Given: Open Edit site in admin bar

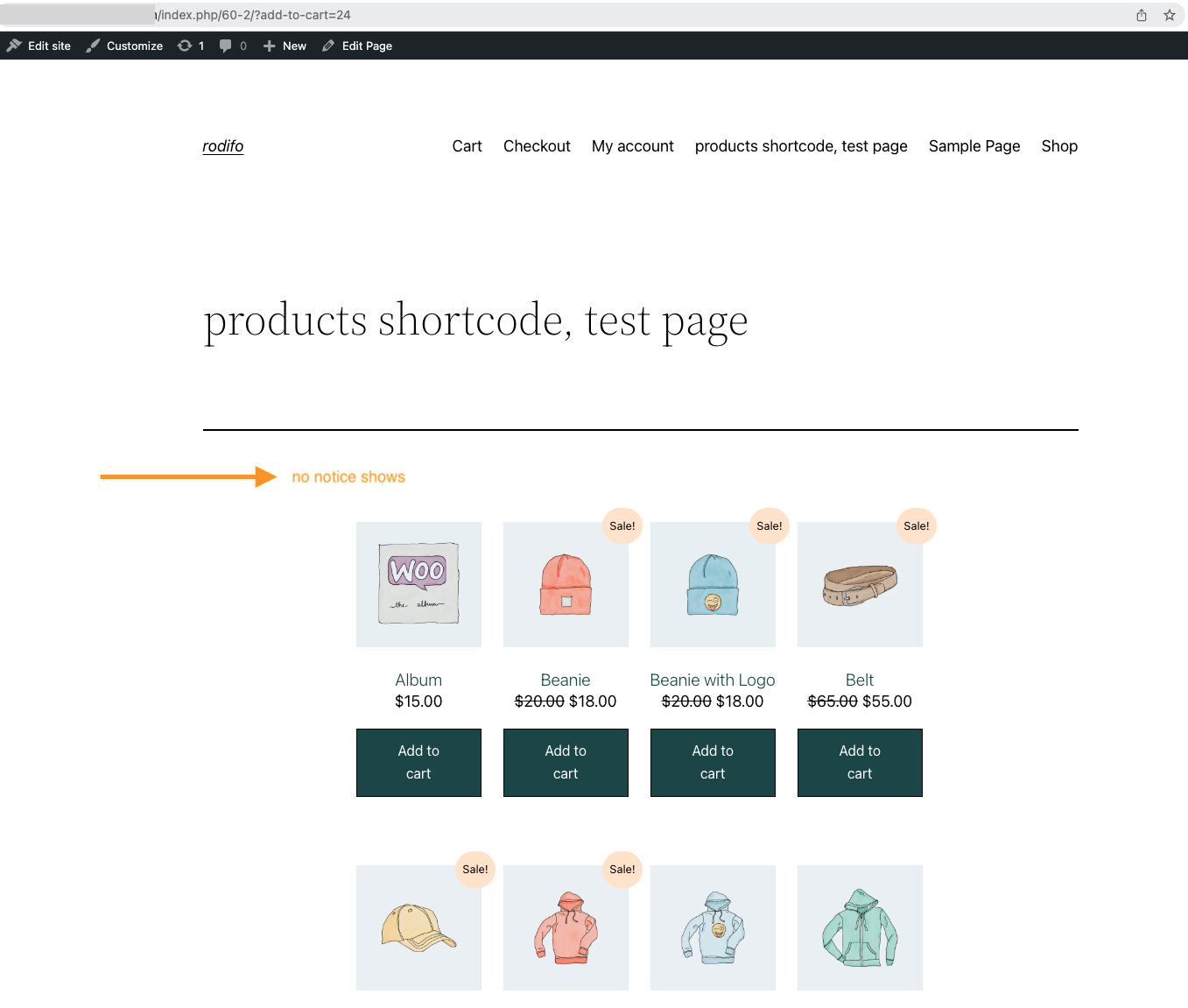Looking at the screenshot, I should [x=39, y=46].
